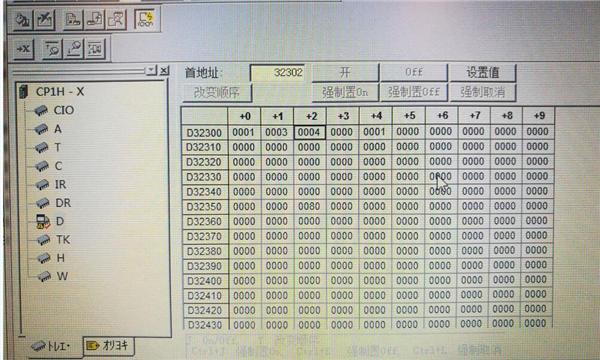Click the 强制取消 button
This screenshot has width=600, height=360.
click(483, 92)
